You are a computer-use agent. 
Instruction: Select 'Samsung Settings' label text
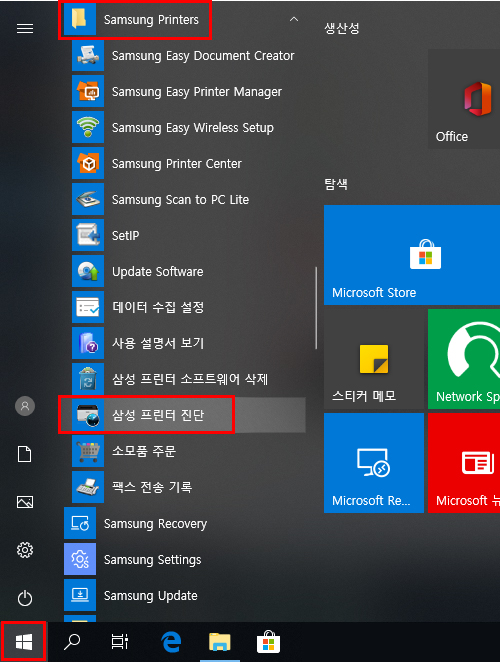click(x=152, y=560)
